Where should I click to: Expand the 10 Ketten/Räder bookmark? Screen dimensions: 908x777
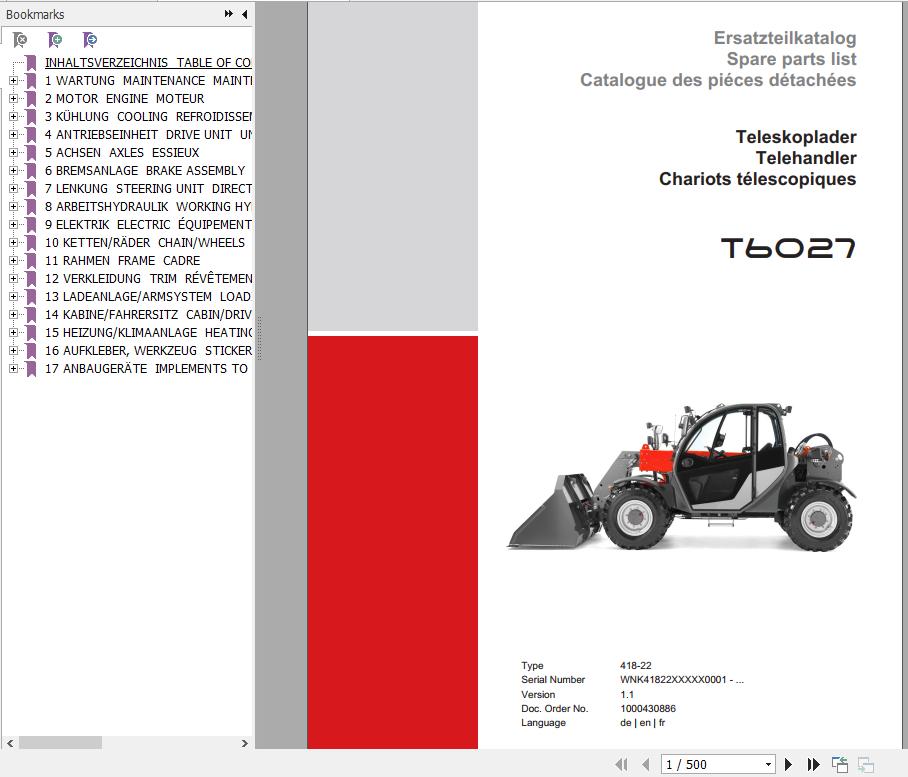pyautogui.click(x=13, y=242)
